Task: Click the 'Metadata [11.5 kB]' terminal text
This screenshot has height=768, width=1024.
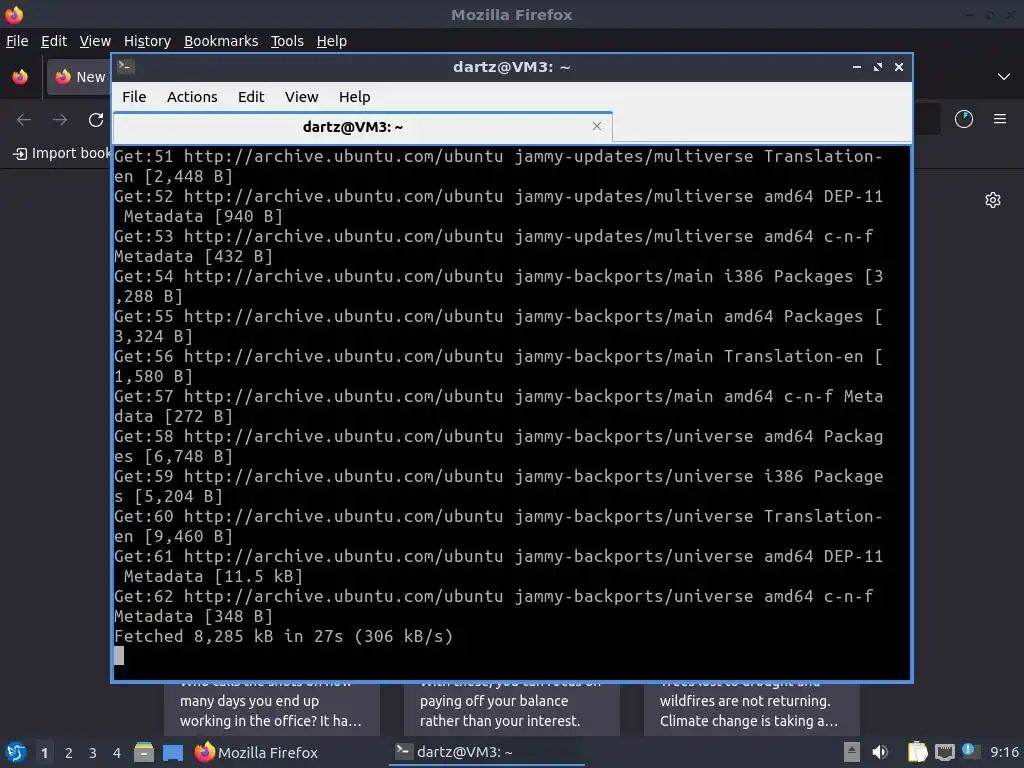Action: [214, 576]
